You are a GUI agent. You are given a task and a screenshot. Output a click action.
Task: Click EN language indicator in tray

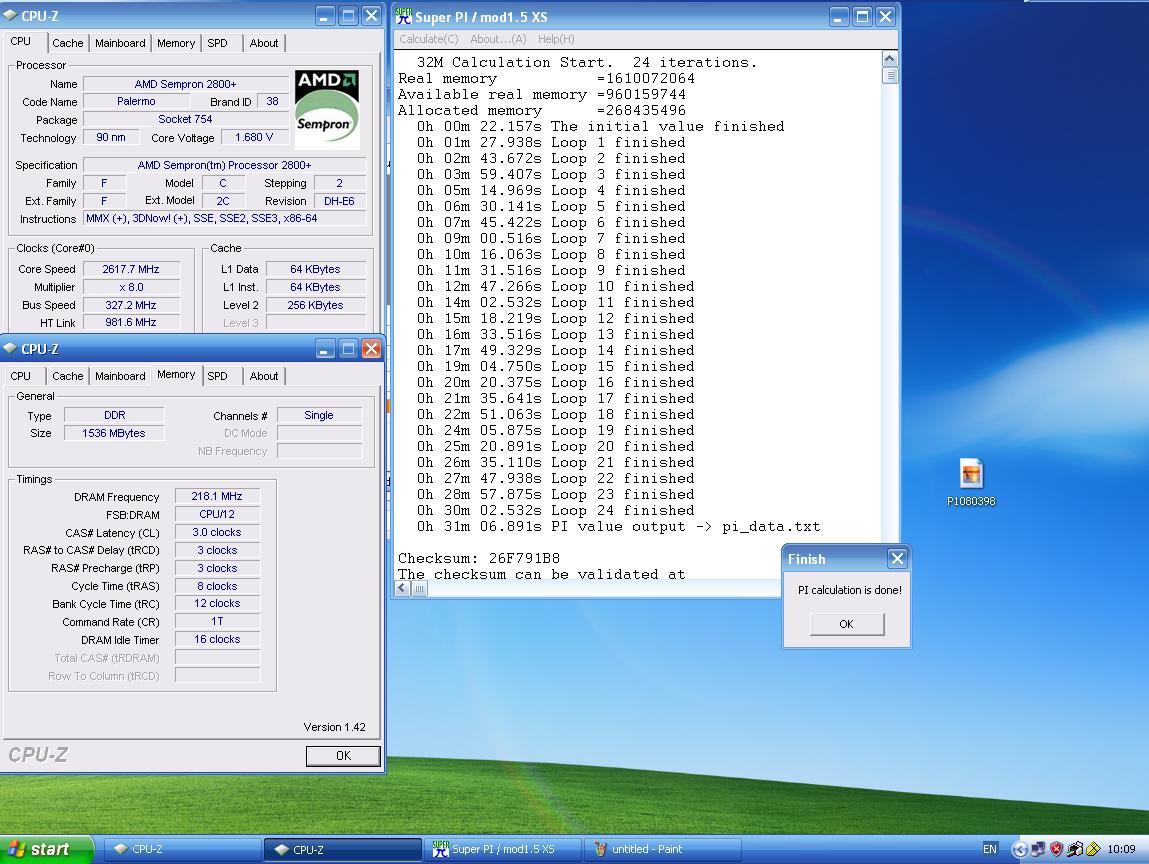tap(989, 849)
